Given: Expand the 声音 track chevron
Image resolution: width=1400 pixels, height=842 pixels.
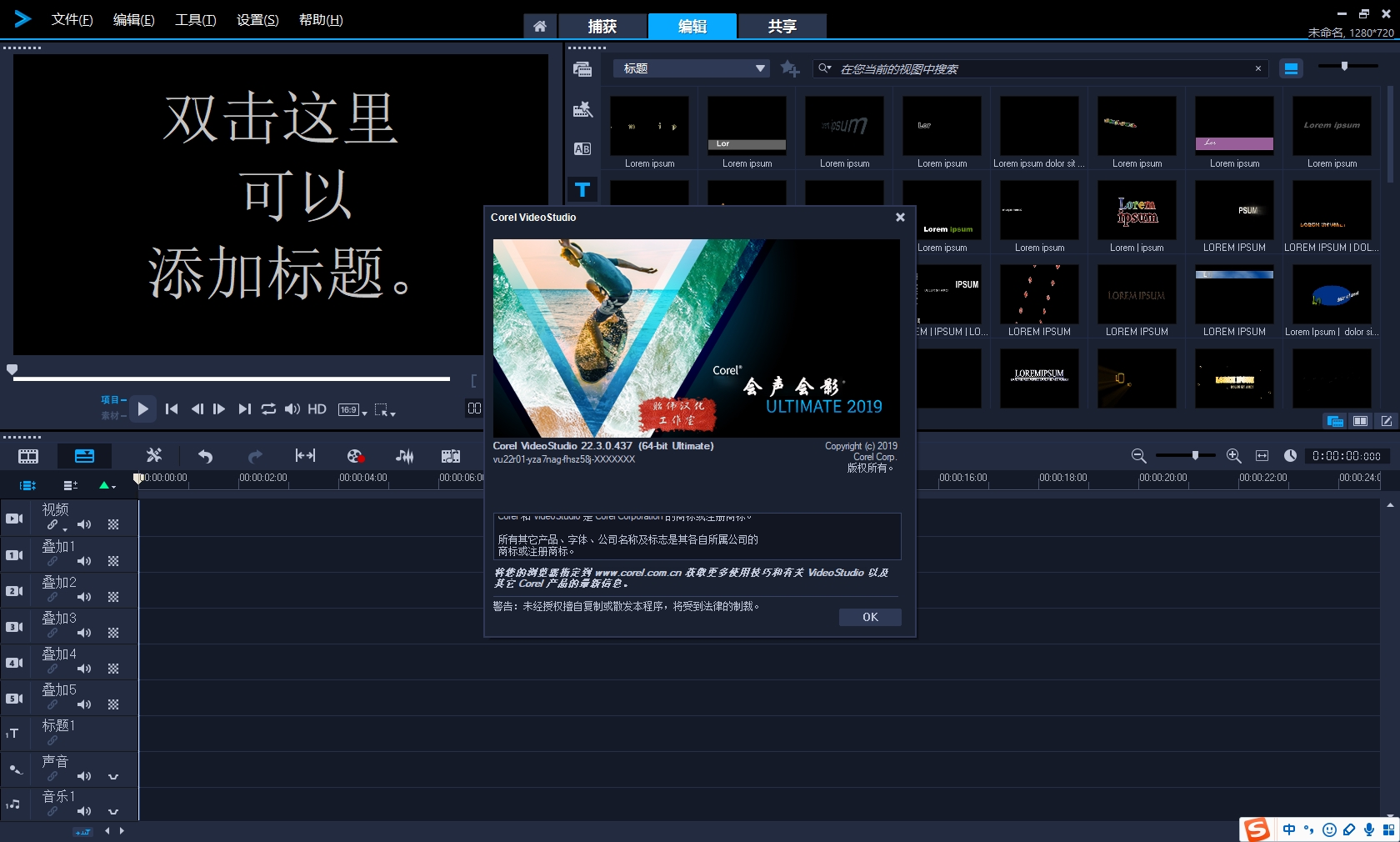Looking at the screenshot, I should [113, 776].
